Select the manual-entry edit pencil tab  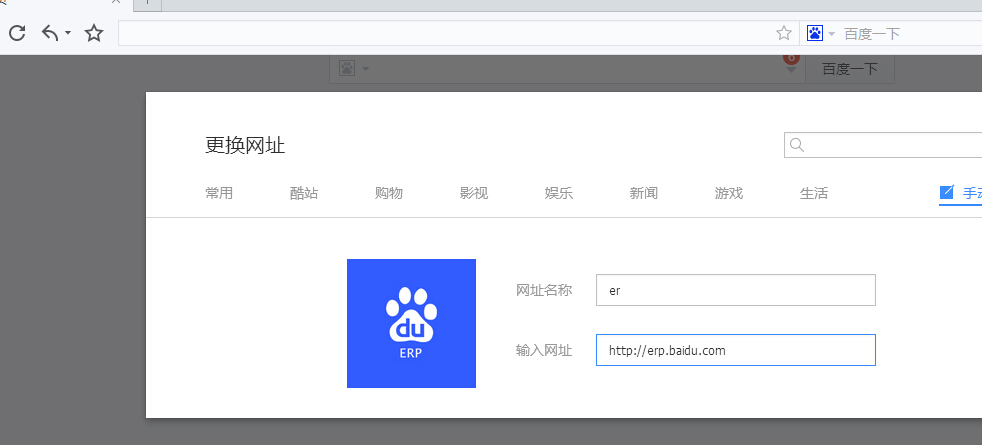tap(961, 193)
